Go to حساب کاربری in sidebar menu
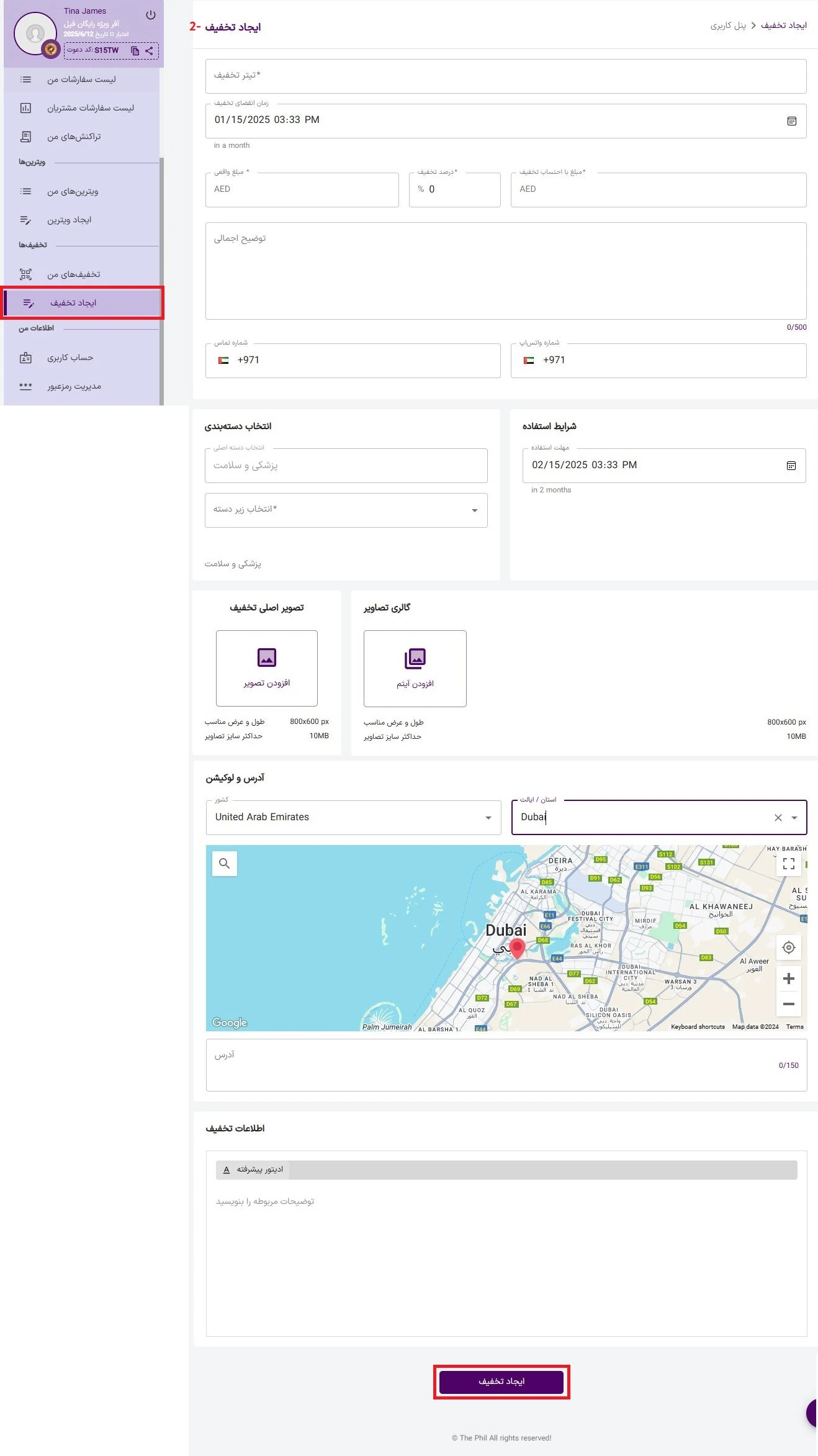 [x=70, y=358]
